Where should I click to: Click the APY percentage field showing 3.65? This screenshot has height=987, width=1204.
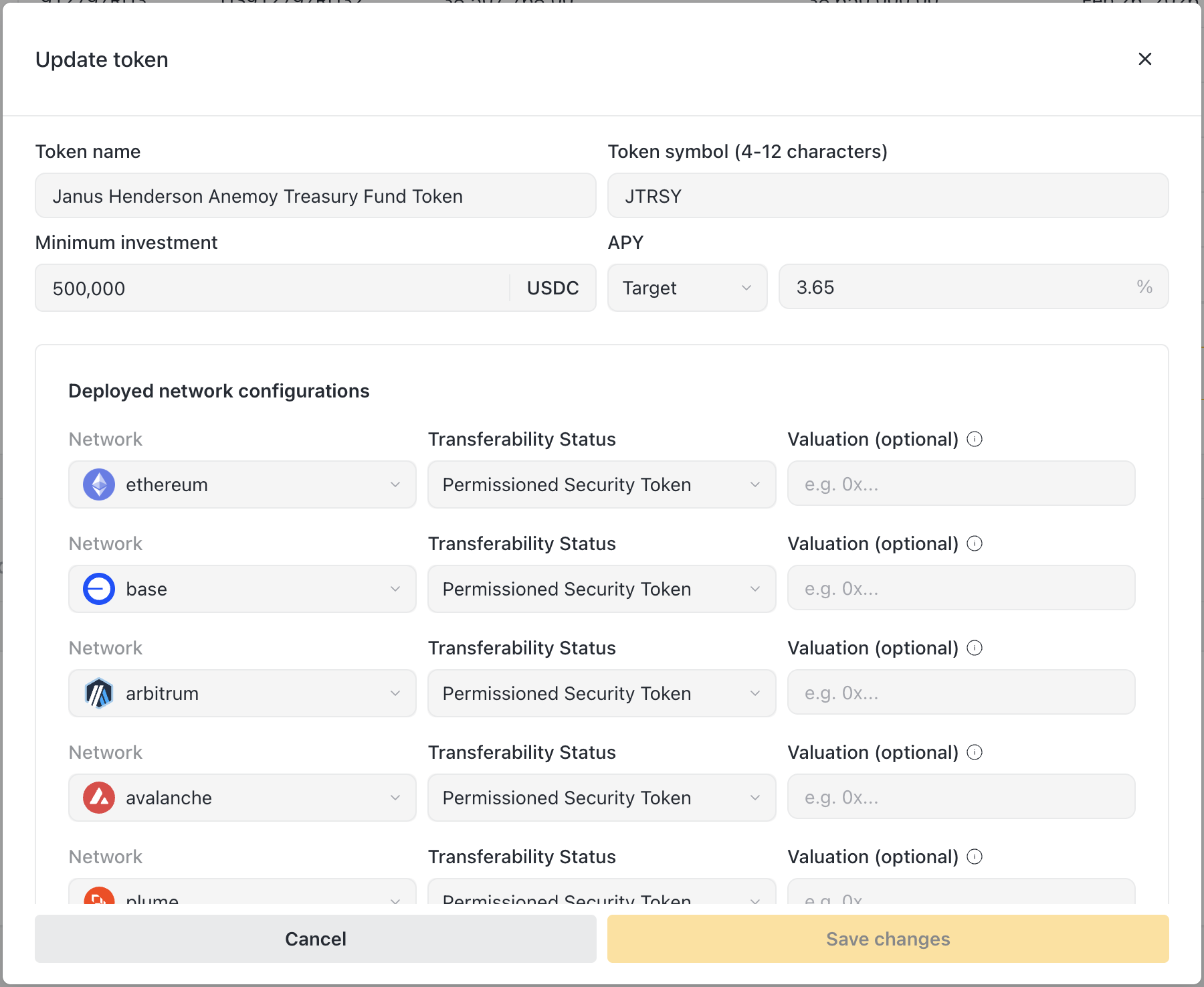(957, 288)
